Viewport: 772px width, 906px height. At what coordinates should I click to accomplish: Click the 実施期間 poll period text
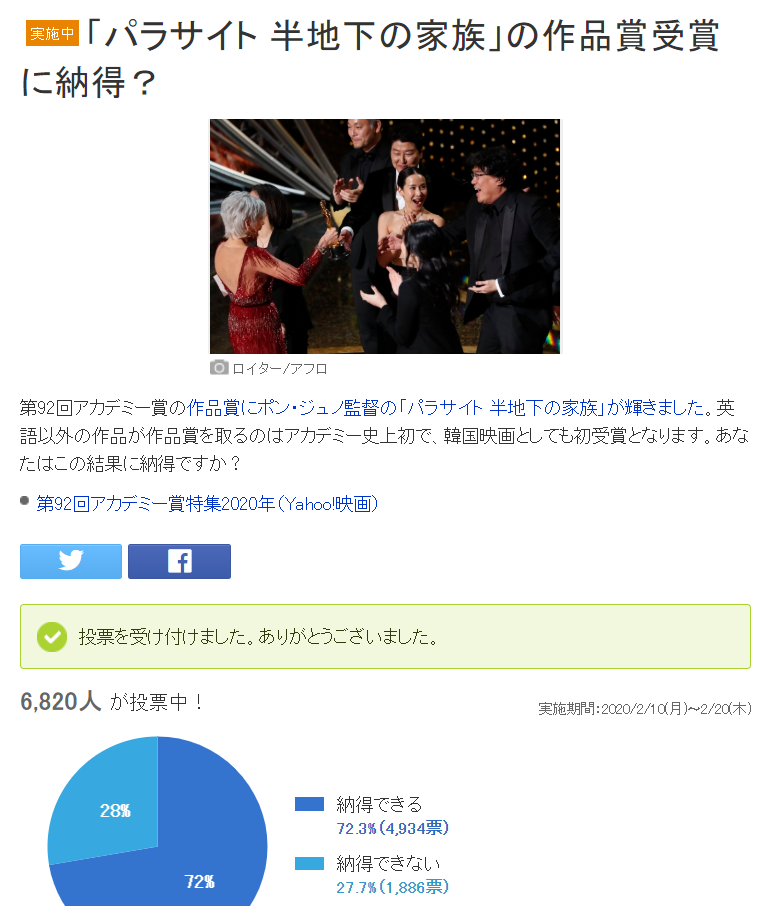pyautogui.click(x=644, y=708)
